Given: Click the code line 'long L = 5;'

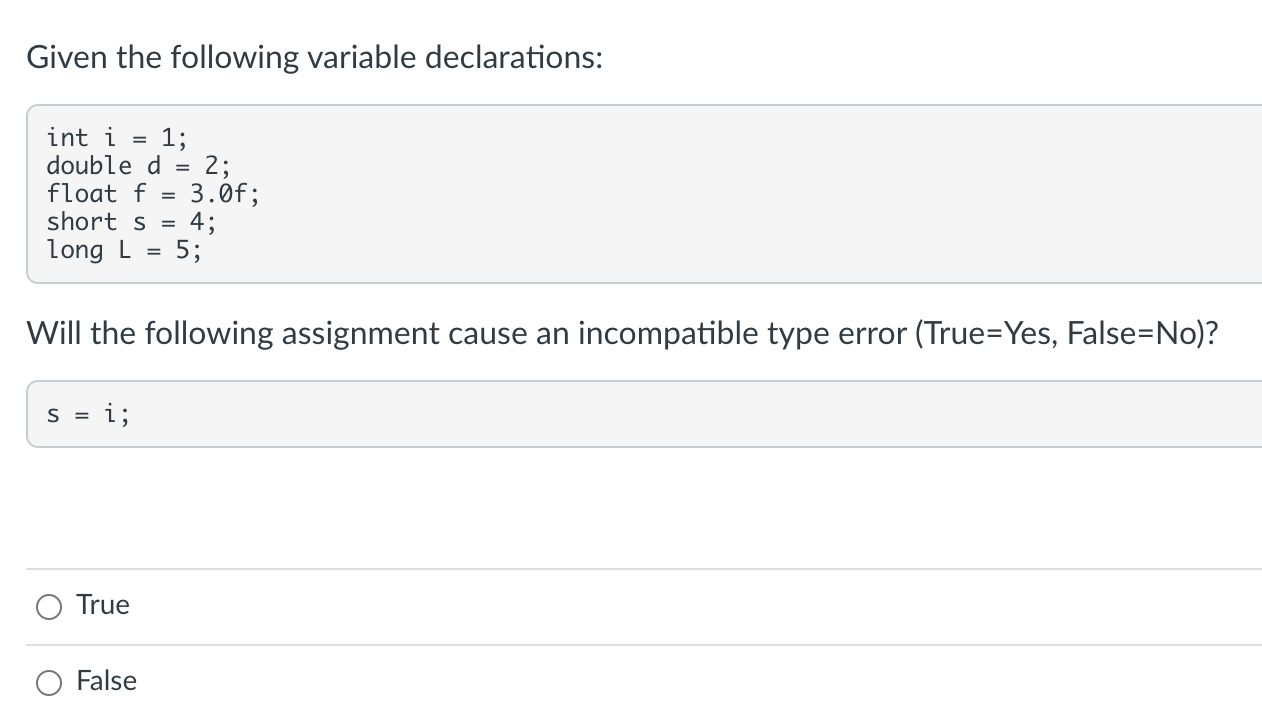Looking at the screenshot, I should point(123,250).
